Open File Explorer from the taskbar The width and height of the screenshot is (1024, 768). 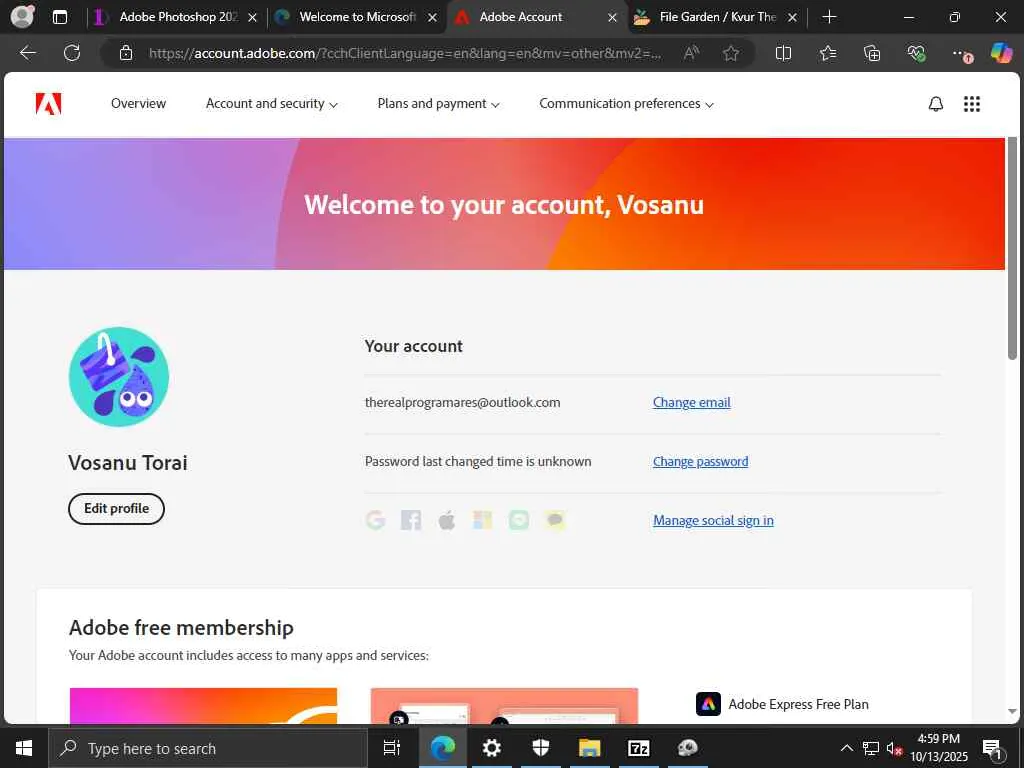[x=589, y=748]
